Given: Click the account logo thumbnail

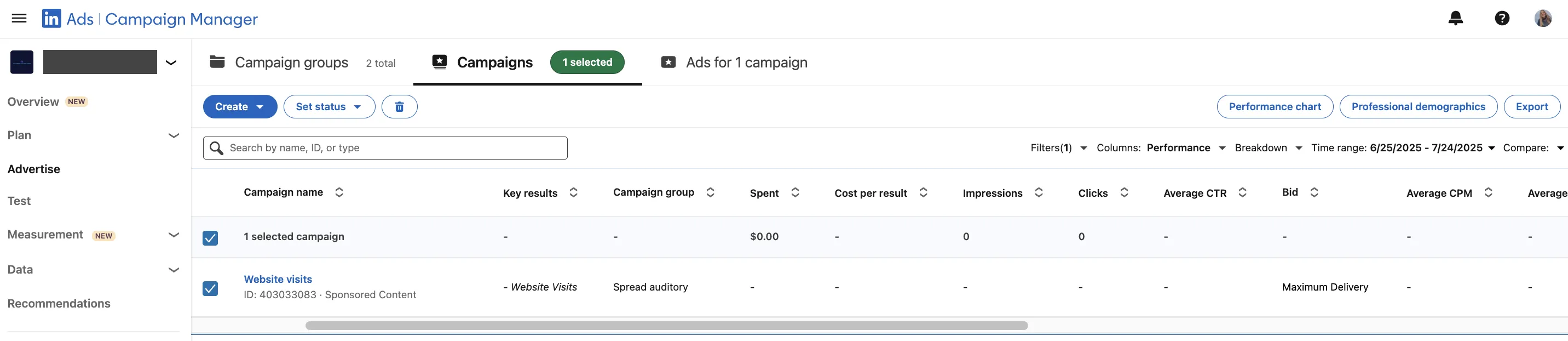Looking at the screenshot, I should pos(22,62).
